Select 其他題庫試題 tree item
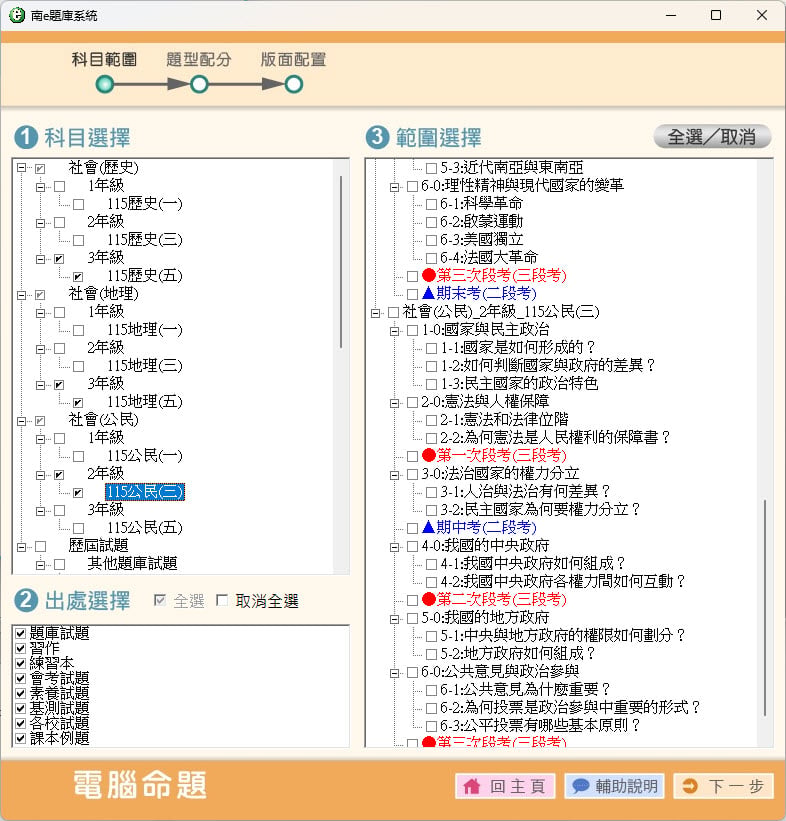This screenshot has width=786, height=821. pos(132,564)
